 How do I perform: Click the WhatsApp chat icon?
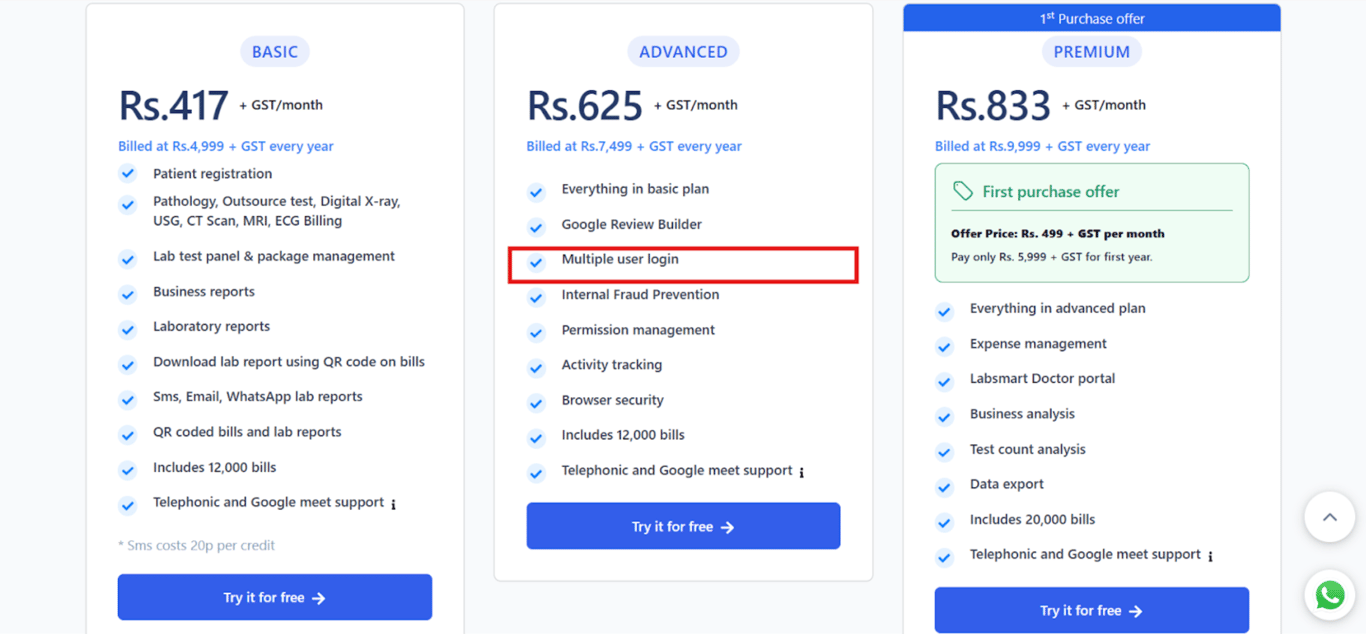(x=1330, y=596)
